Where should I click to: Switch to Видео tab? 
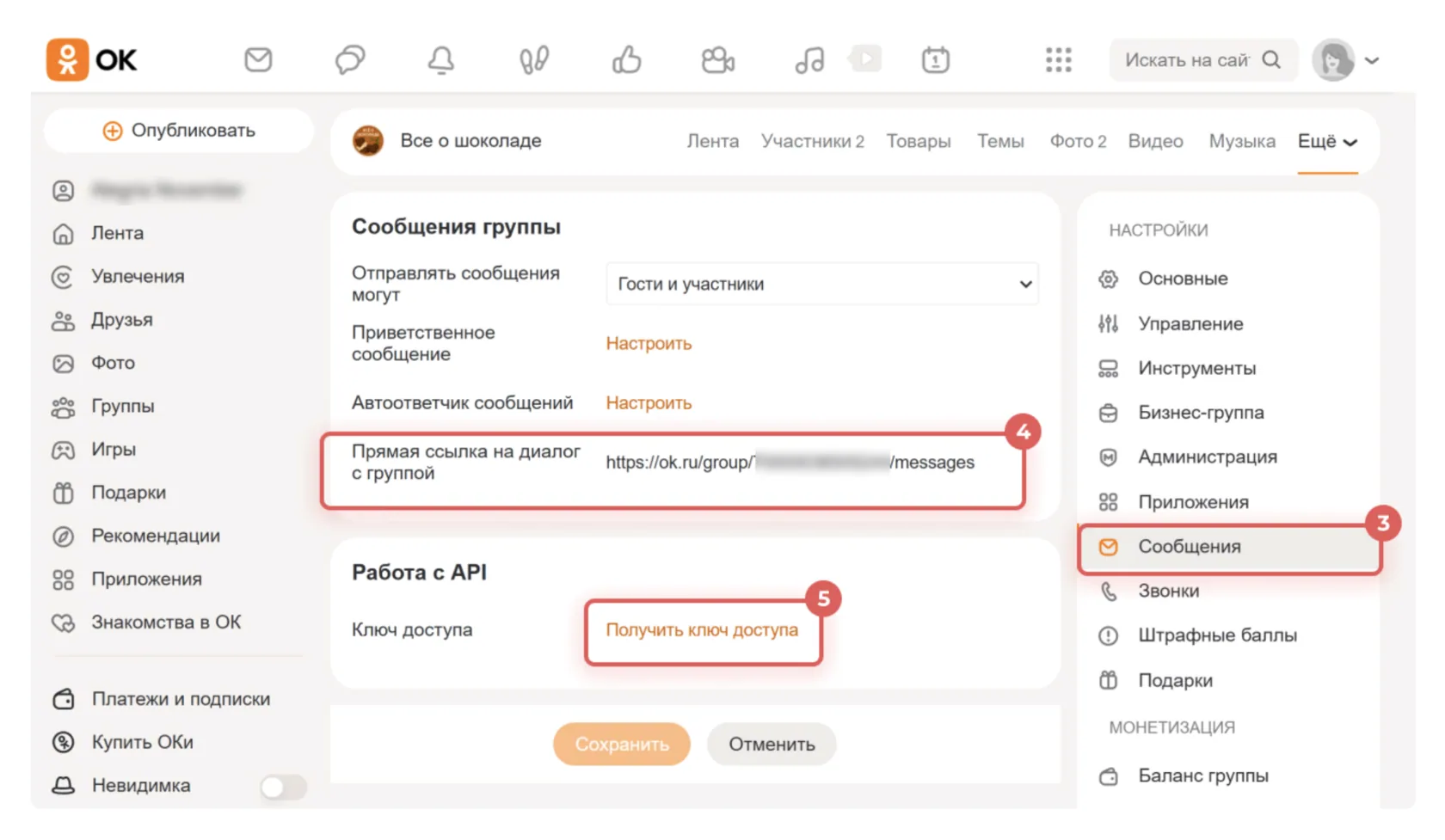coord(1155,141)
